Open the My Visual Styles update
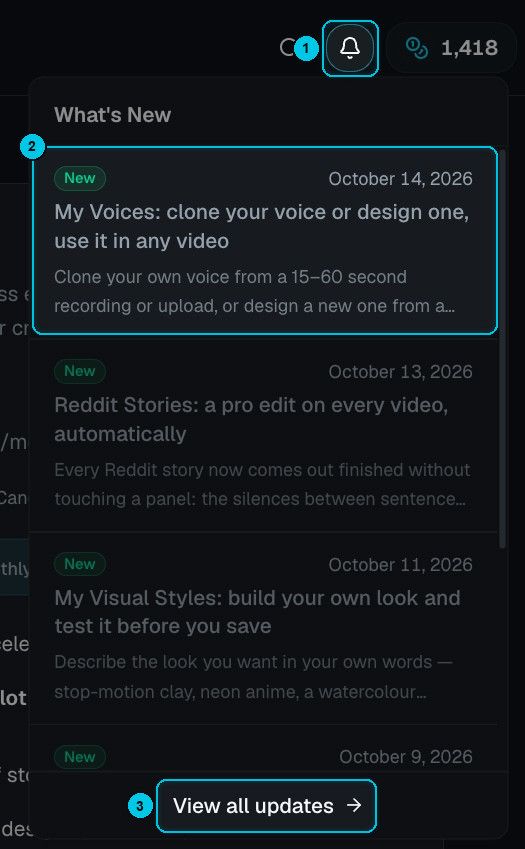 coord(264,628)
